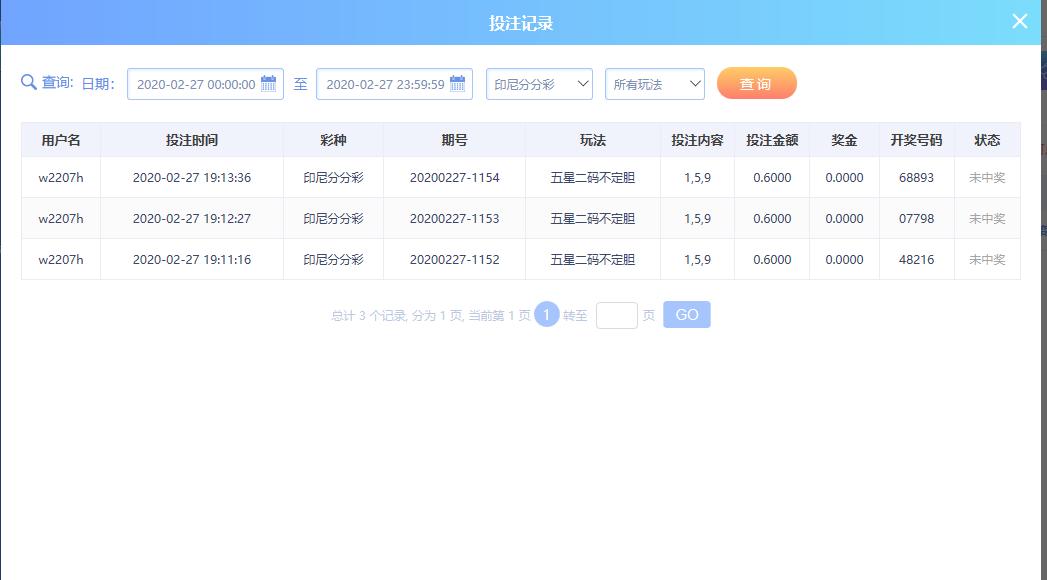Click bet time 2020-02-27 19:13:36
The width and height of the screenshot is (1047, 580).
pos(192,178)
